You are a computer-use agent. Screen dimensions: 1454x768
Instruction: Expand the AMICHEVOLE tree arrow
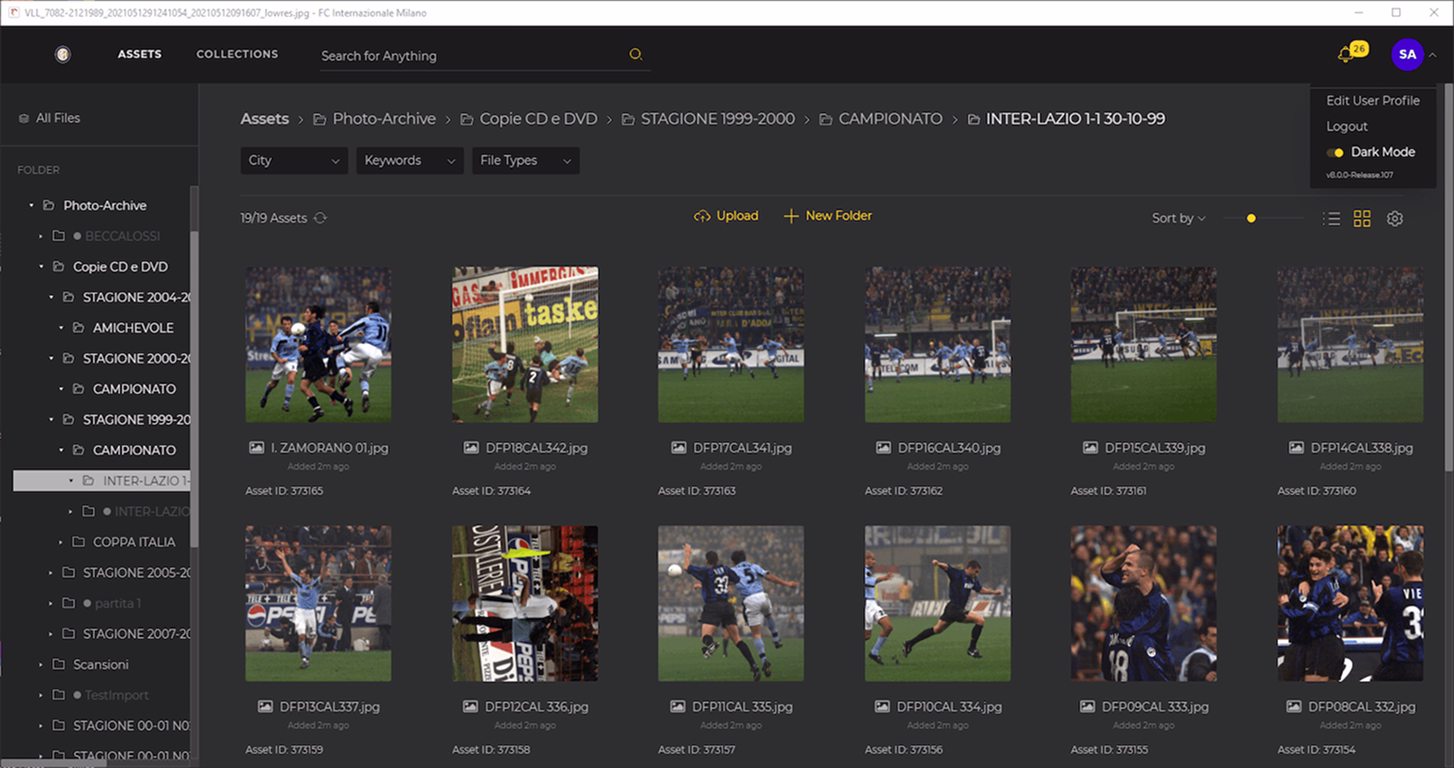click(x=61, y=328)
